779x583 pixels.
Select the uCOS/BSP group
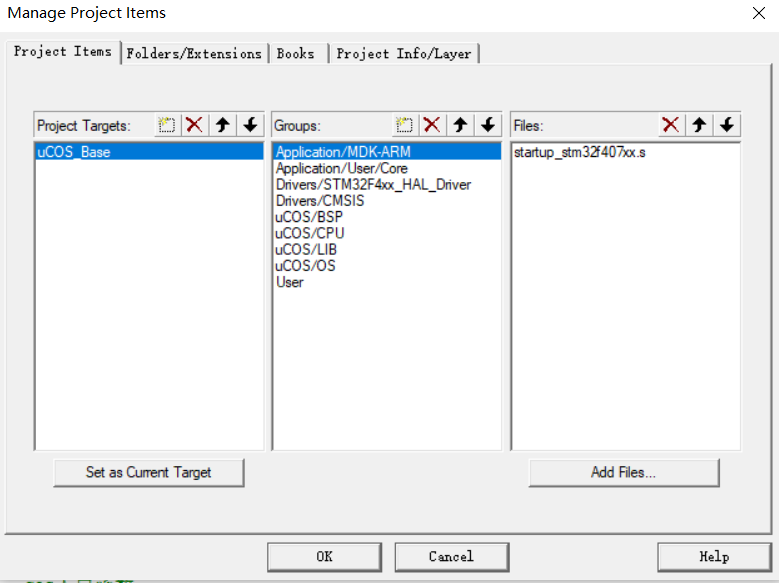(x=310, y=217)
